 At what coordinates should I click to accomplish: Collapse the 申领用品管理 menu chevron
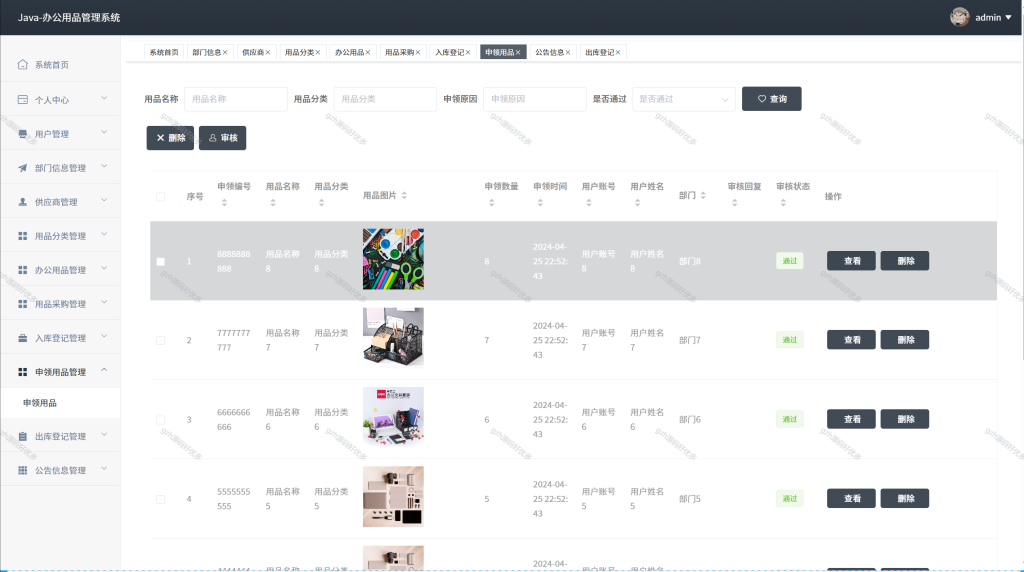point(104,370)
